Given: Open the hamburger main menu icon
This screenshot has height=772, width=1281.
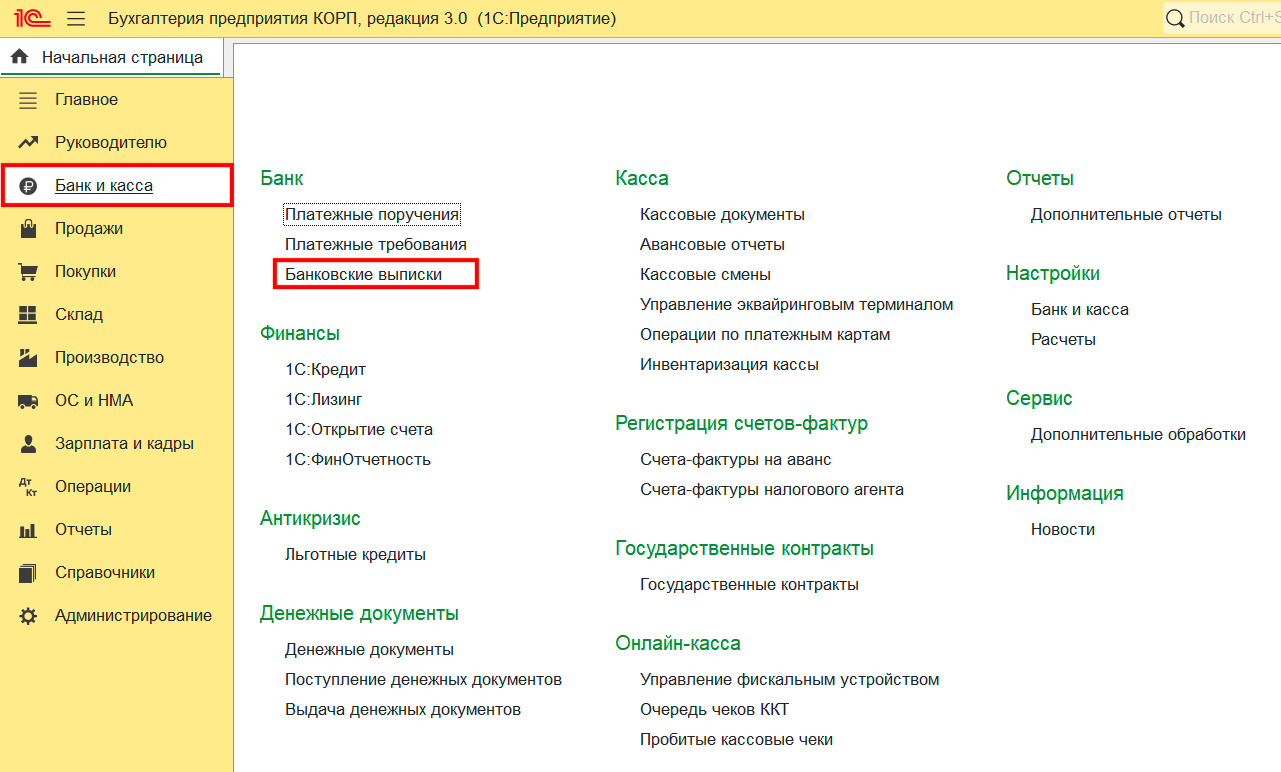Looking at the screenshot, I should click(76, 18).
